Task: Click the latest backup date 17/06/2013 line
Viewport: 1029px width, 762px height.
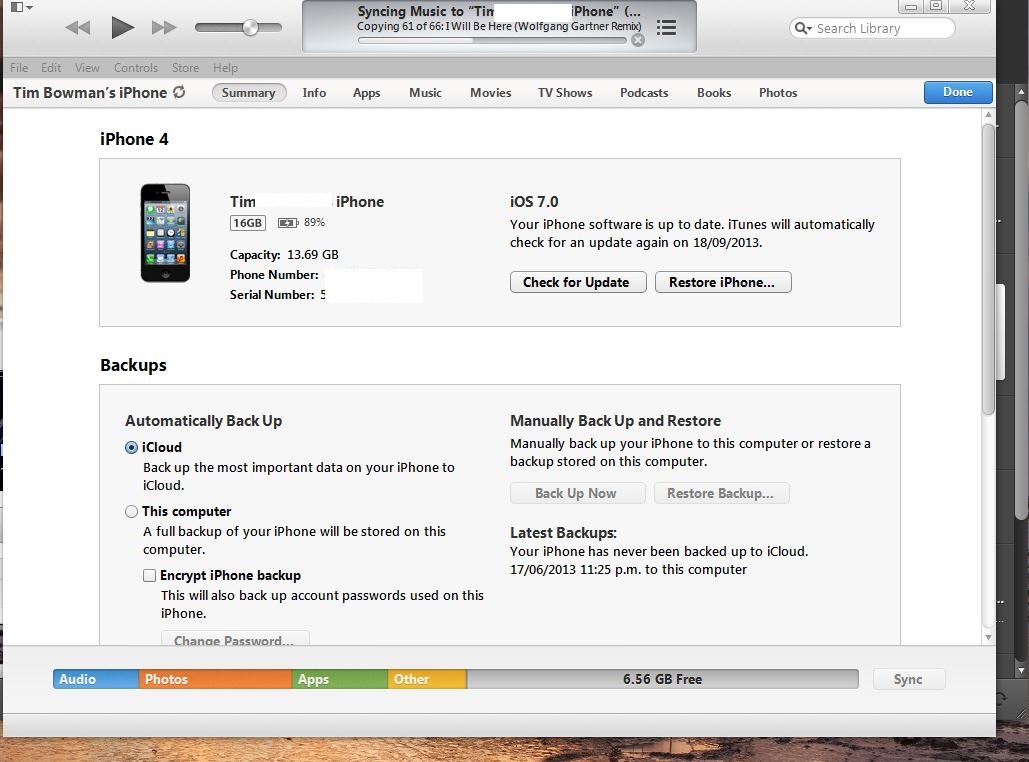Action: 629,570
